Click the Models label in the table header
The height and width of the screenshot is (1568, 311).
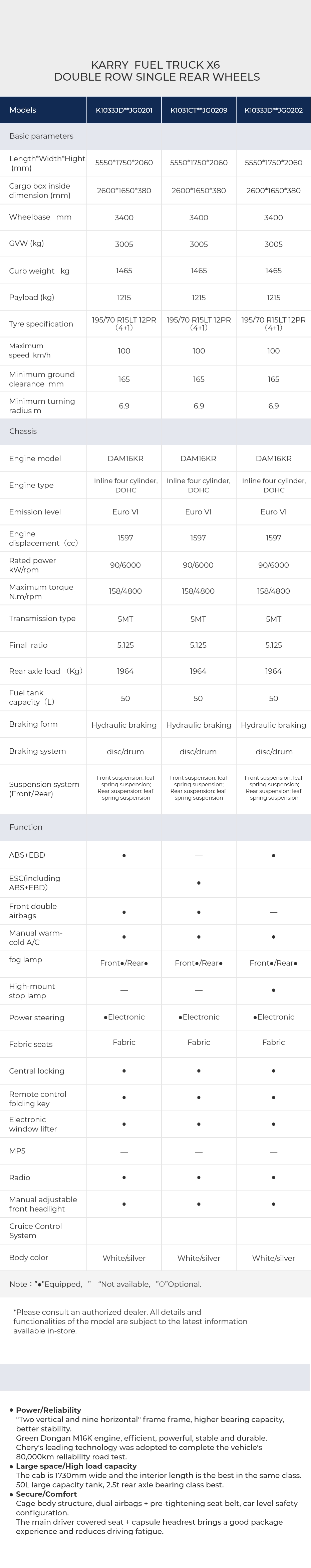23,110
